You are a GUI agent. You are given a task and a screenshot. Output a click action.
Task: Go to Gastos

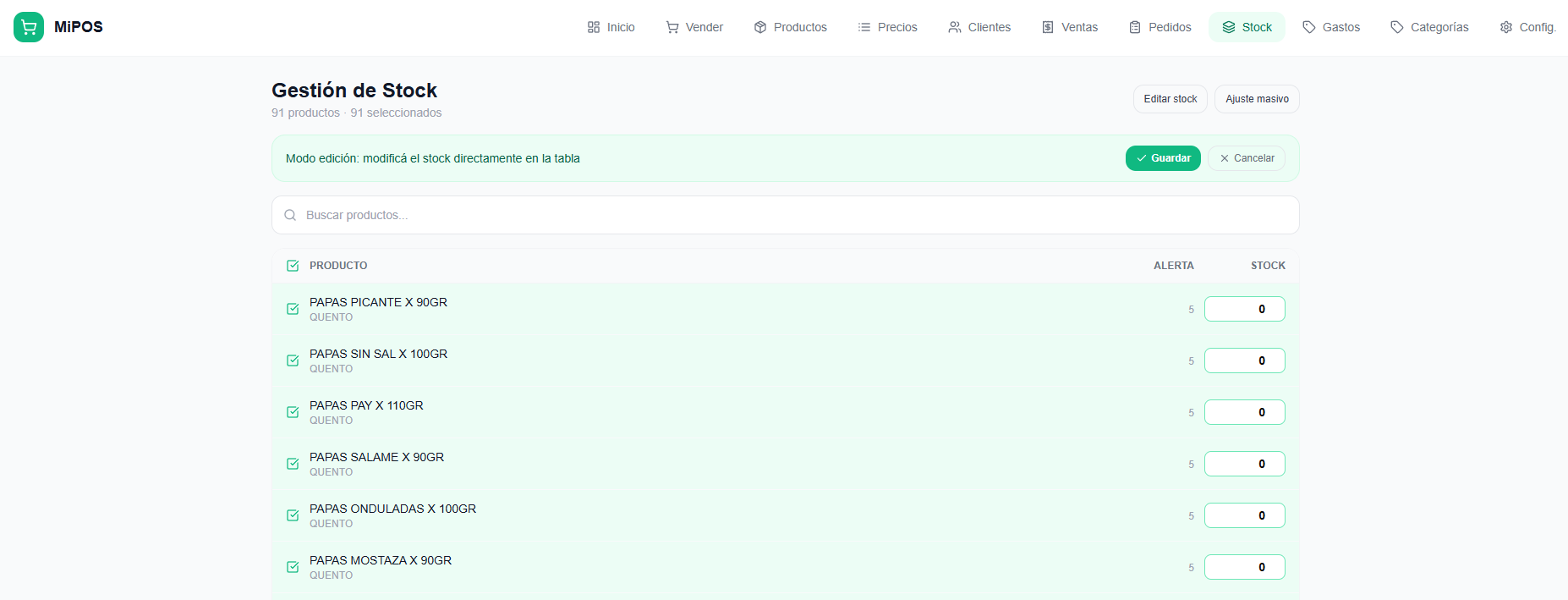tap(1331, 27)
